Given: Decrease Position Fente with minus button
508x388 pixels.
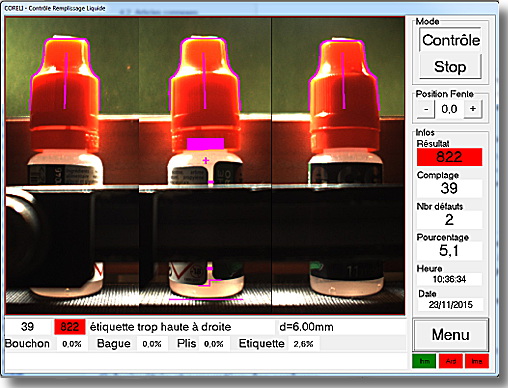Looking at the screenshot, I should (x=426, y=109).
